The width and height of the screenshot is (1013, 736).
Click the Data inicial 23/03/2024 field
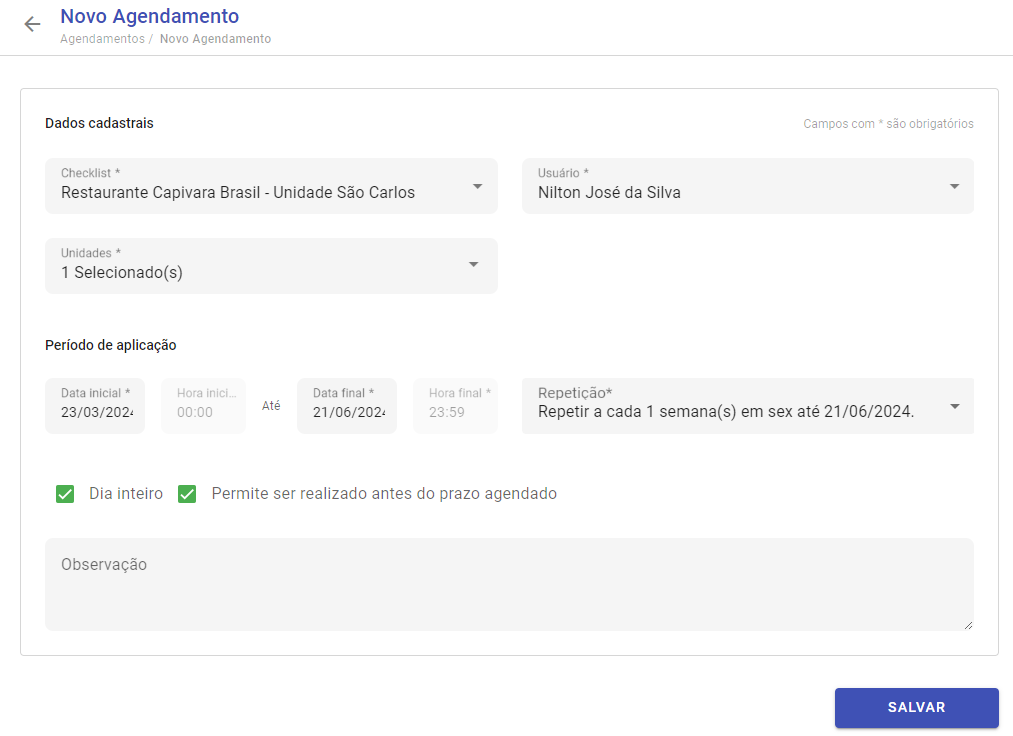pyautogui.click(x=94, y=406)
